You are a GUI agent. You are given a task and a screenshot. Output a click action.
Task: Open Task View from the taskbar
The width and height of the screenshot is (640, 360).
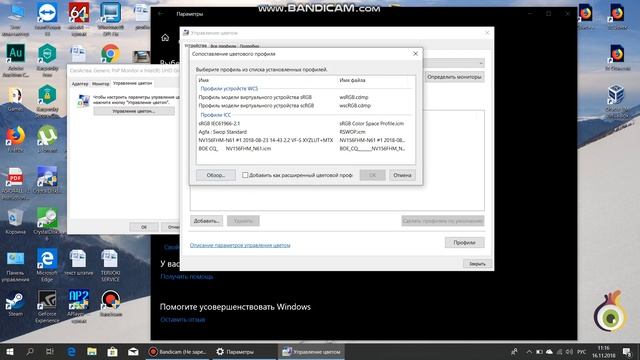pos(50,351)
